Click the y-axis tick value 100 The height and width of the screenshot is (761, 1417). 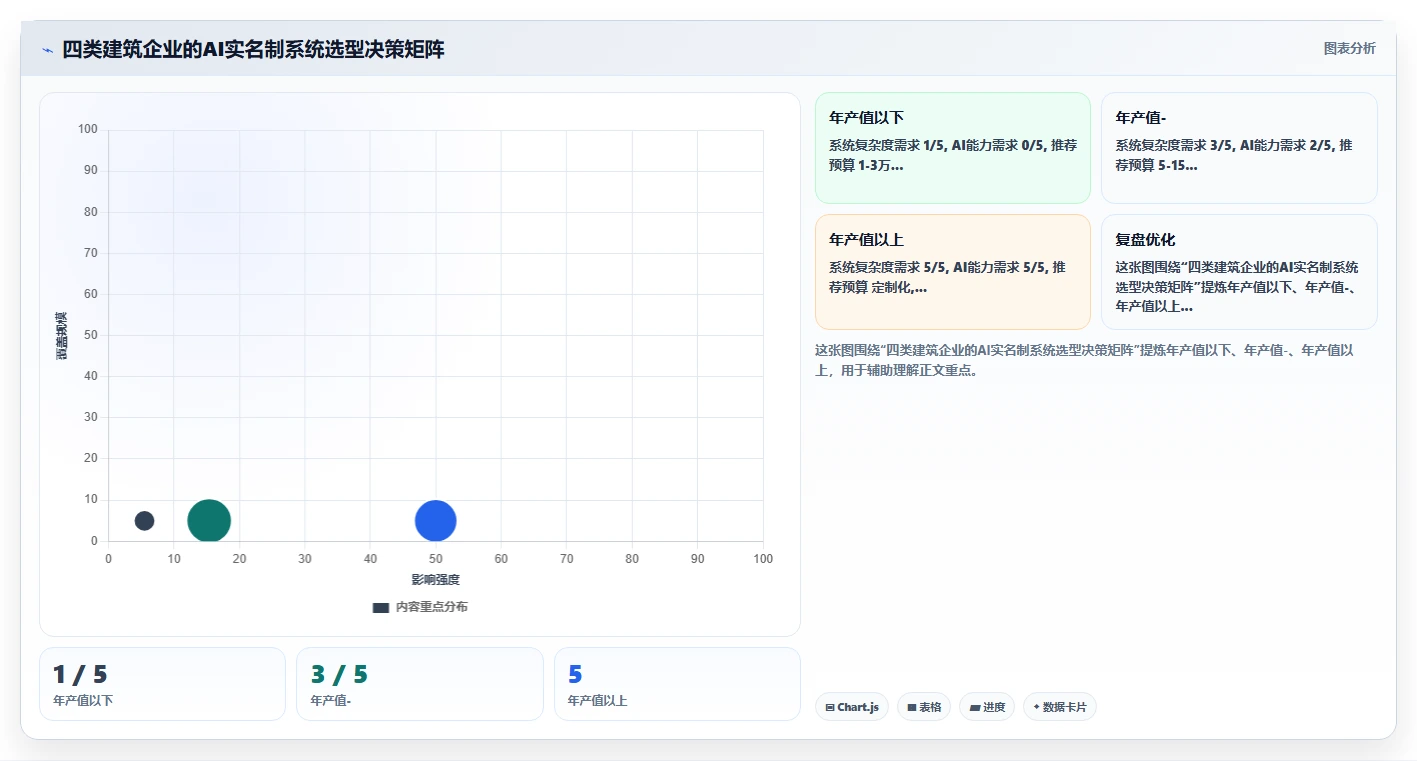tap(88, 129)
